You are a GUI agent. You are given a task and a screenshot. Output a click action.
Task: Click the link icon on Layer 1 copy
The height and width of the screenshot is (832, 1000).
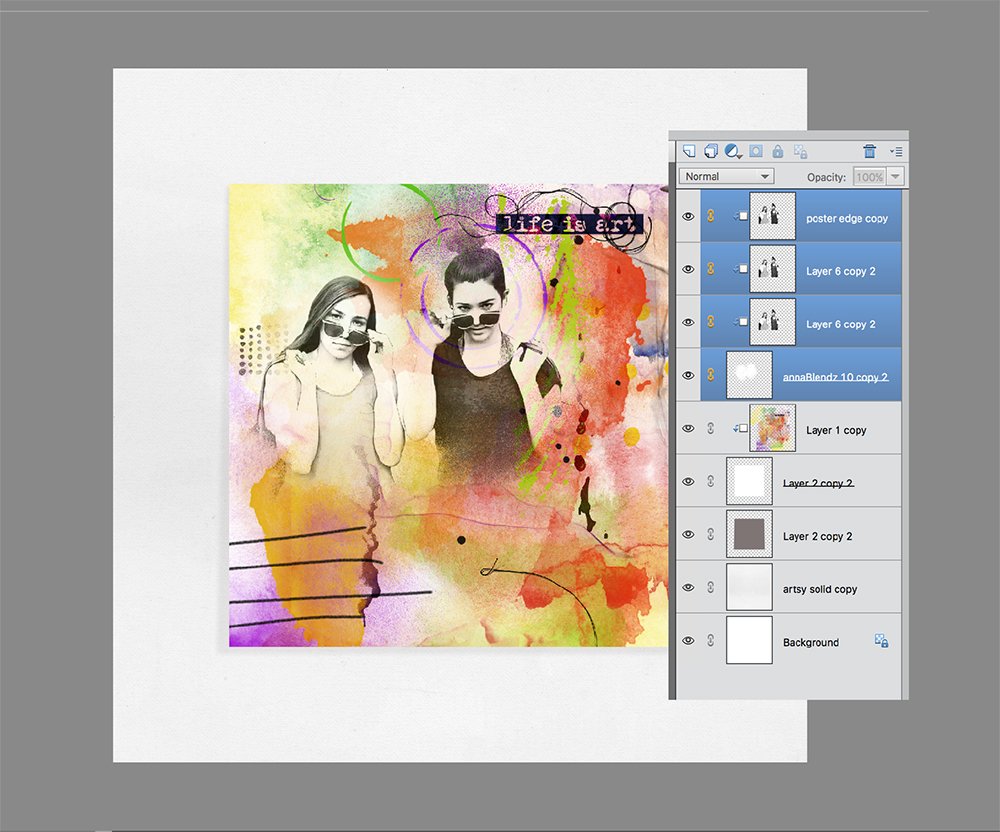coord(710,428)
